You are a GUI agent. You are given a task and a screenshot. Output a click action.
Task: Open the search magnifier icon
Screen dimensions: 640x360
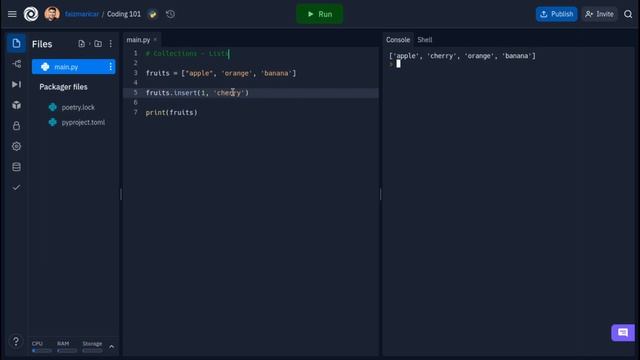pyautogui.click(x=628, y=14)
